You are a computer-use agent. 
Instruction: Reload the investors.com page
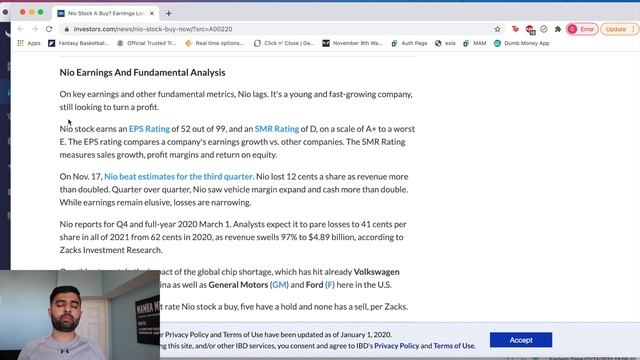click(x=49, y=29)
